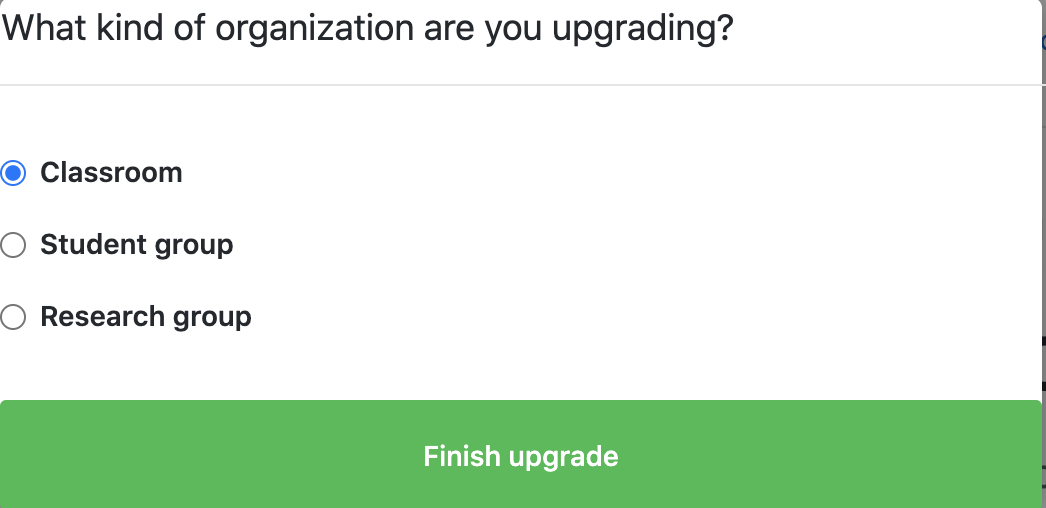Click the Student group label text

point(137,245)
